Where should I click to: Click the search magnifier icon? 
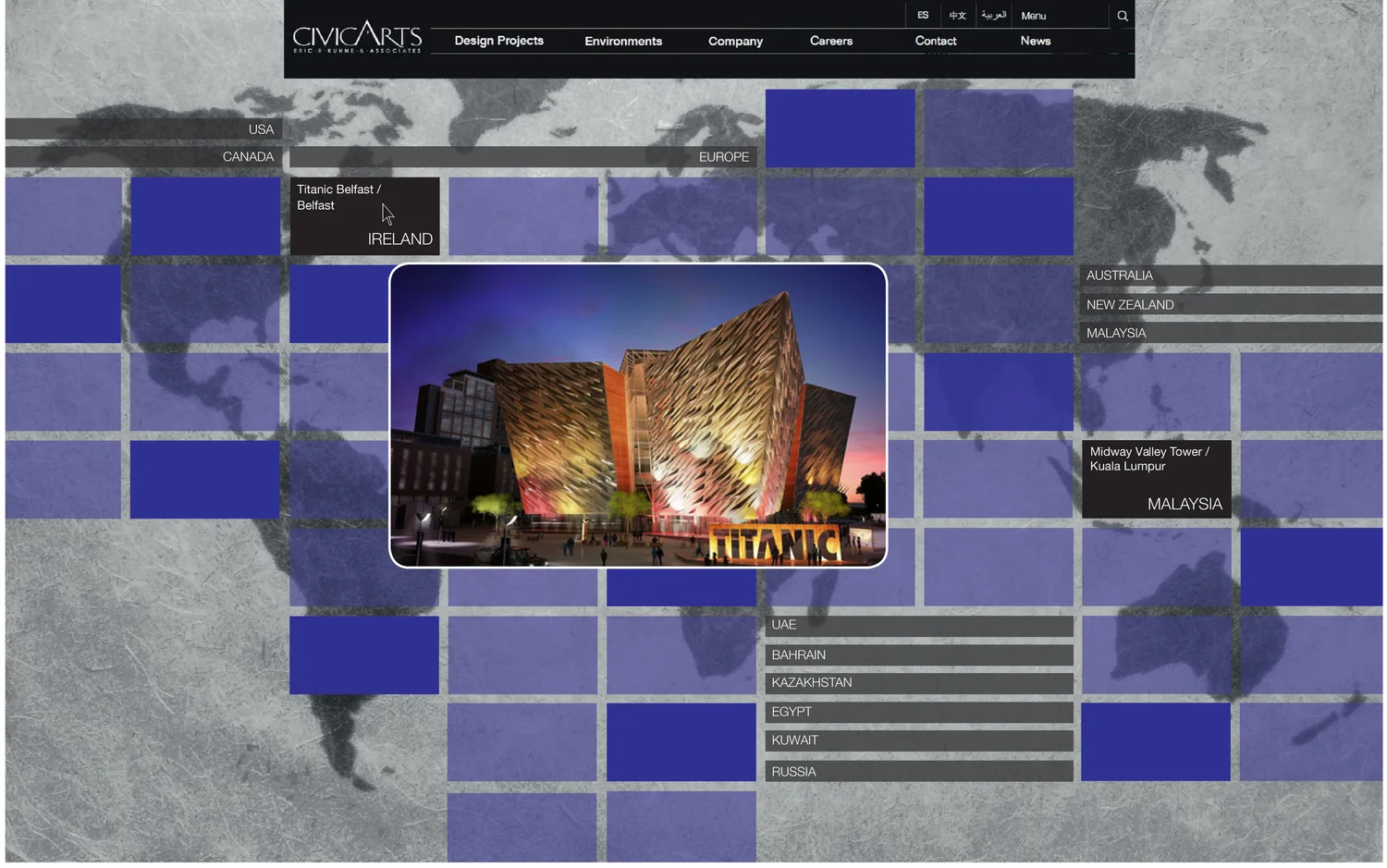(1122, 16)
